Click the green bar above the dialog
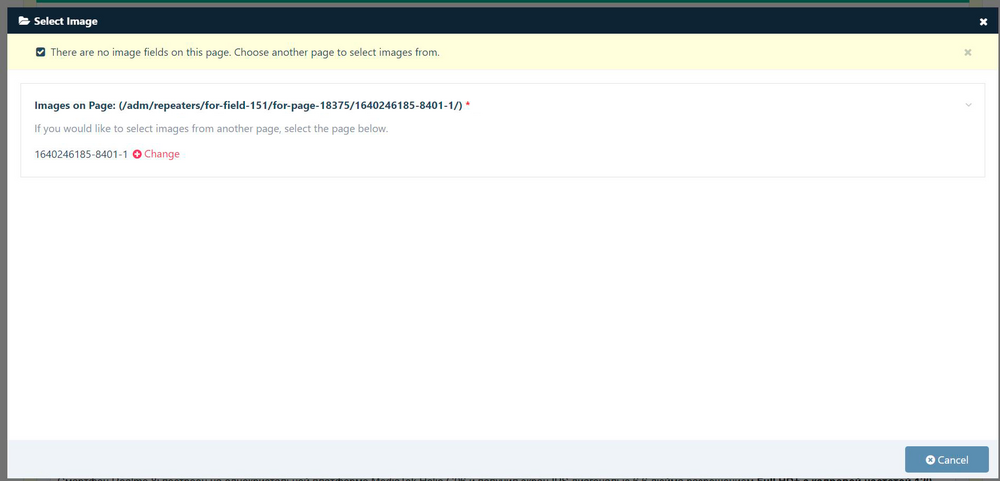Screen dimensions: 1000x481 [500, 3]
